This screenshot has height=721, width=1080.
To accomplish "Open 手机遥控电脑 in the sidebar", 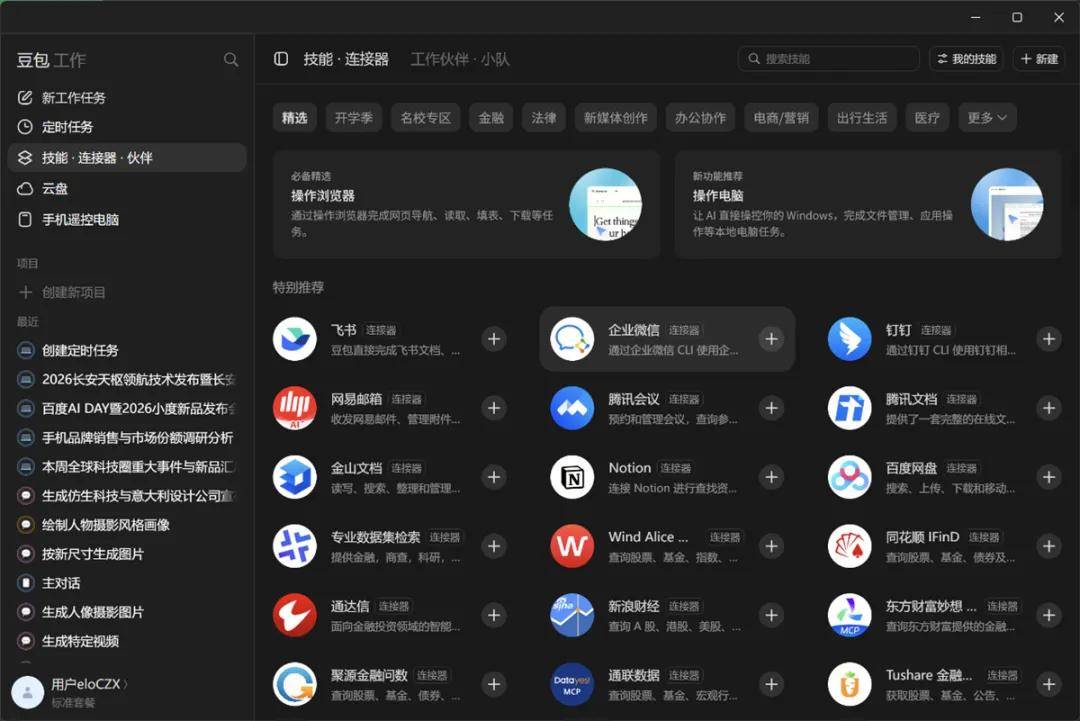I will 127,220.
